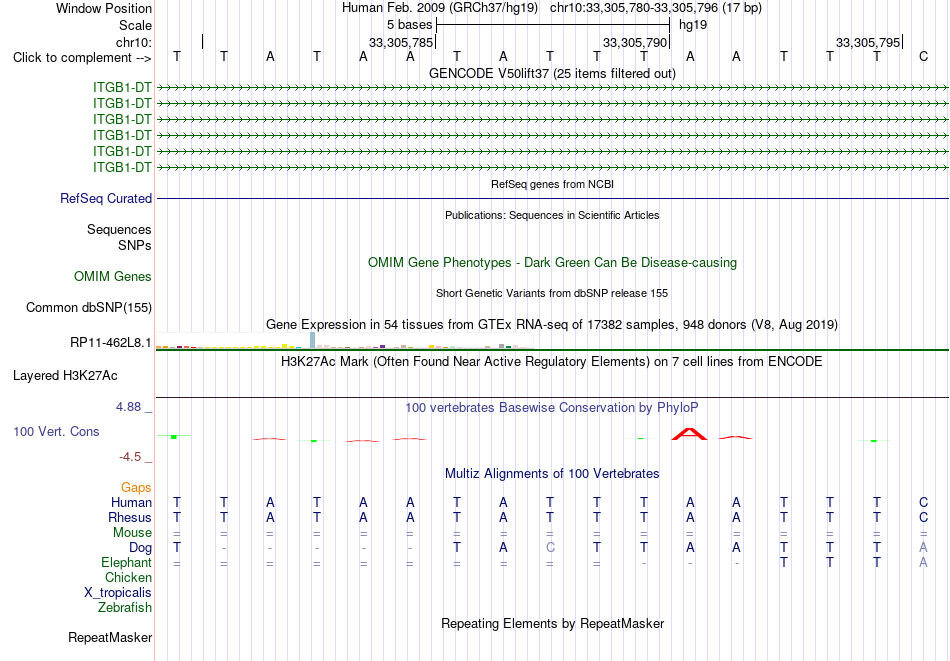The height and width of the screenshot is (661, 950).
Task: Click the RP11-462L8.1 gene label
Action: pyautogui.click(x=111, y=343)
